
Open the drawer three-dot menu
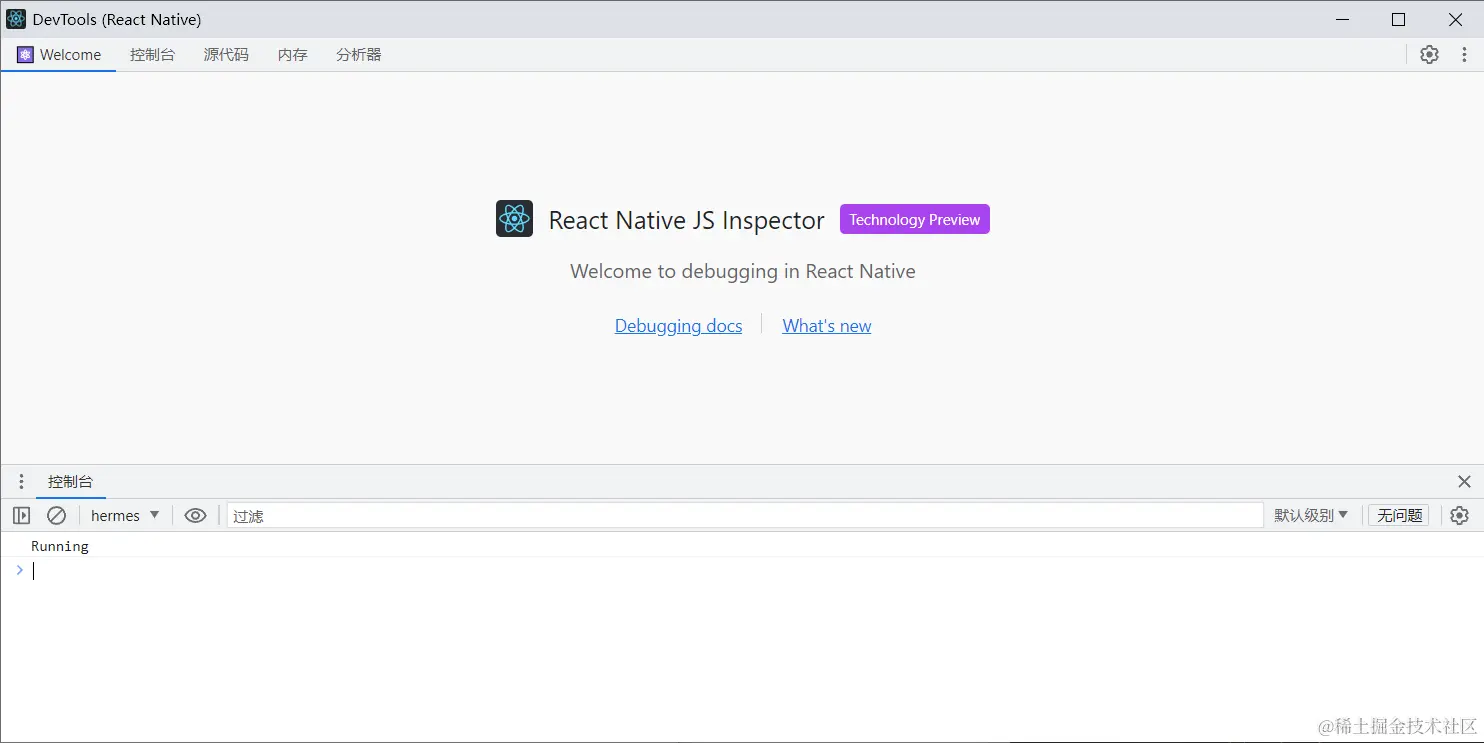click(x=21, y=482)
